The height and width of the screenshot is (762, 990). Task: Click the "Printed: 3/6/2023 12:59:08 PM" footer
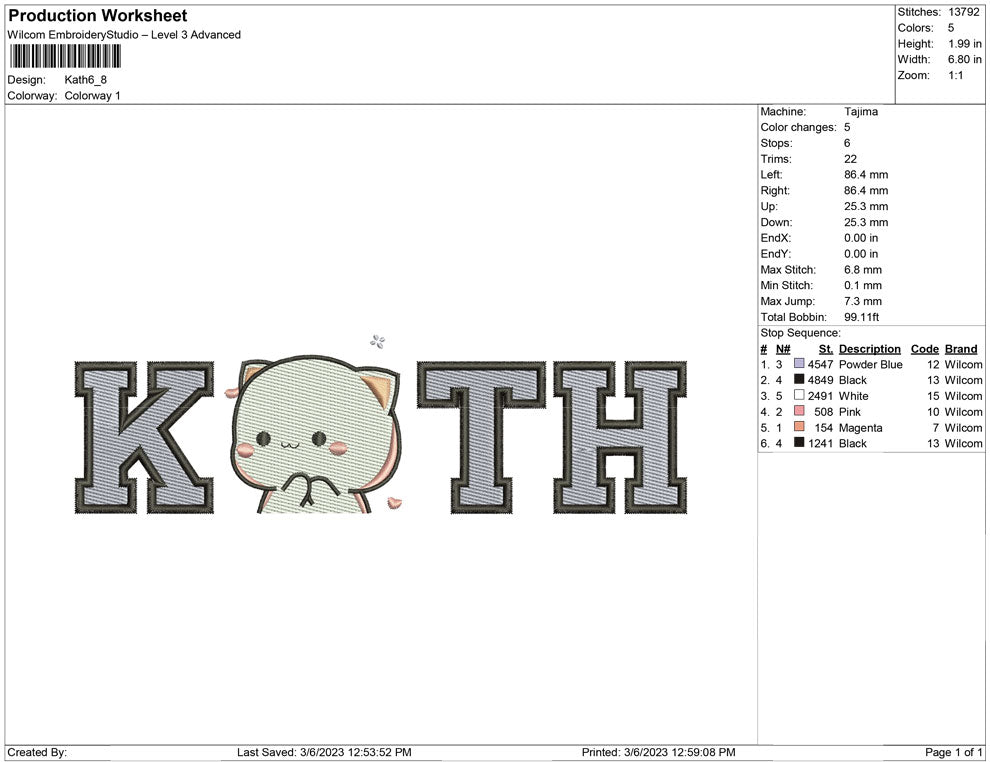coord(659,752)
